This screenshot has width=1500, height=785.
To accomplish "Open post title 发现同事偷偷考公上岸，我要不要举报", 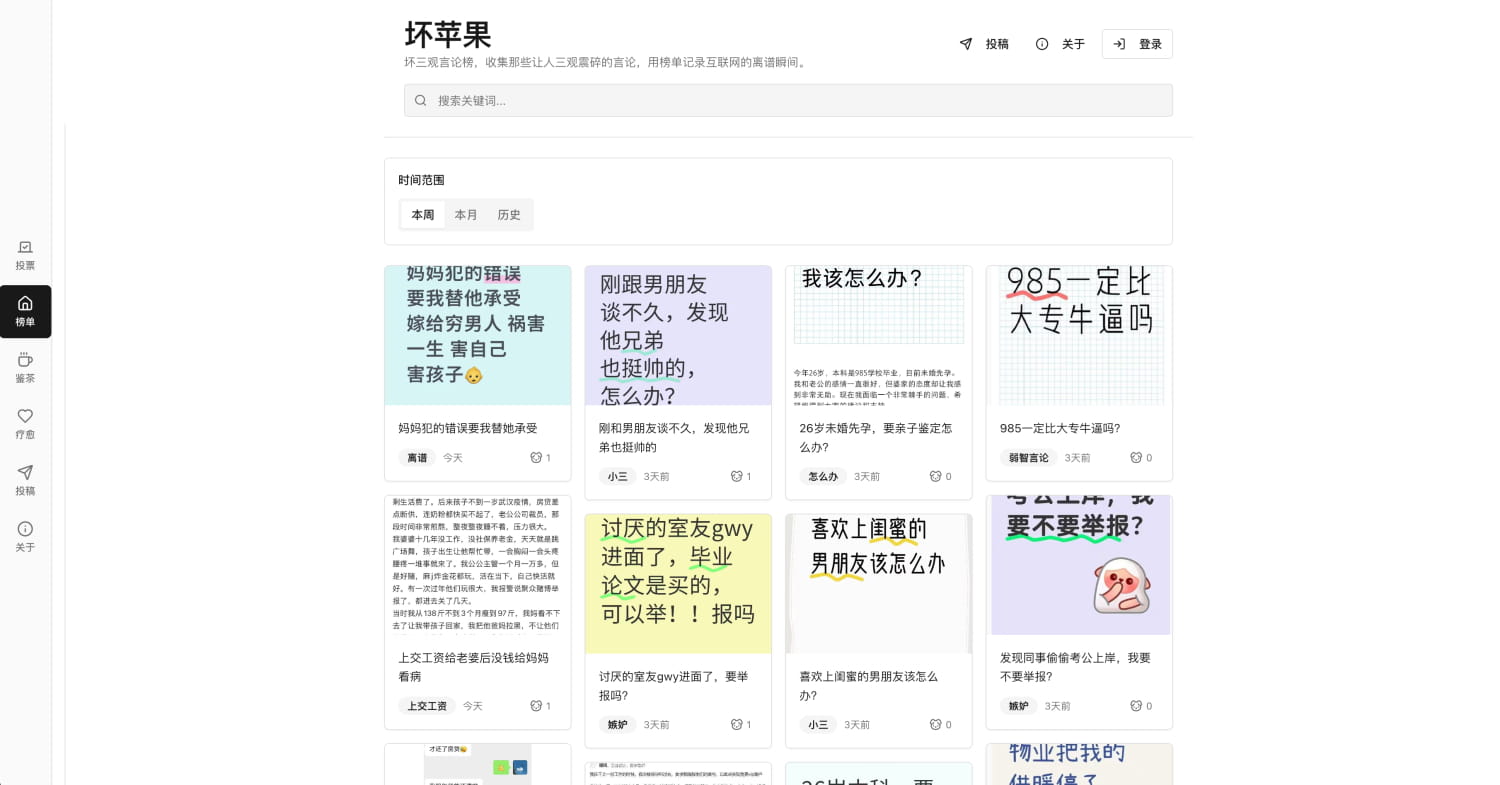I will [x=1076, y=667].
